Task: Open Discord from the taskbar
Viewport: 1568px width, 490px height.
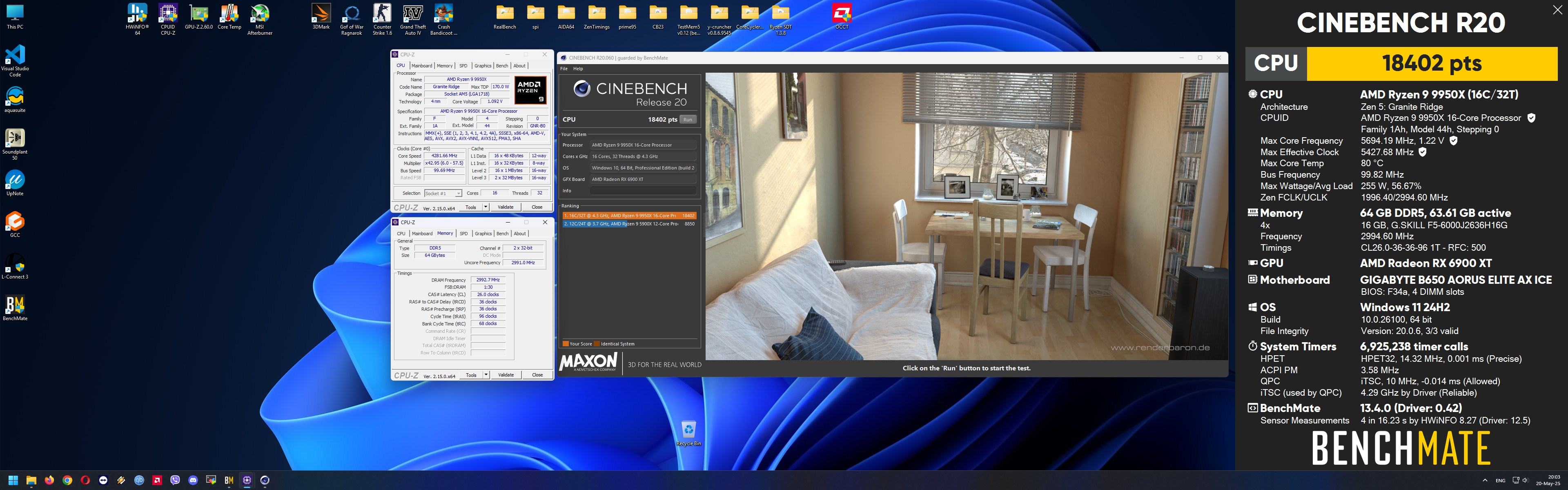Action: 193,480
